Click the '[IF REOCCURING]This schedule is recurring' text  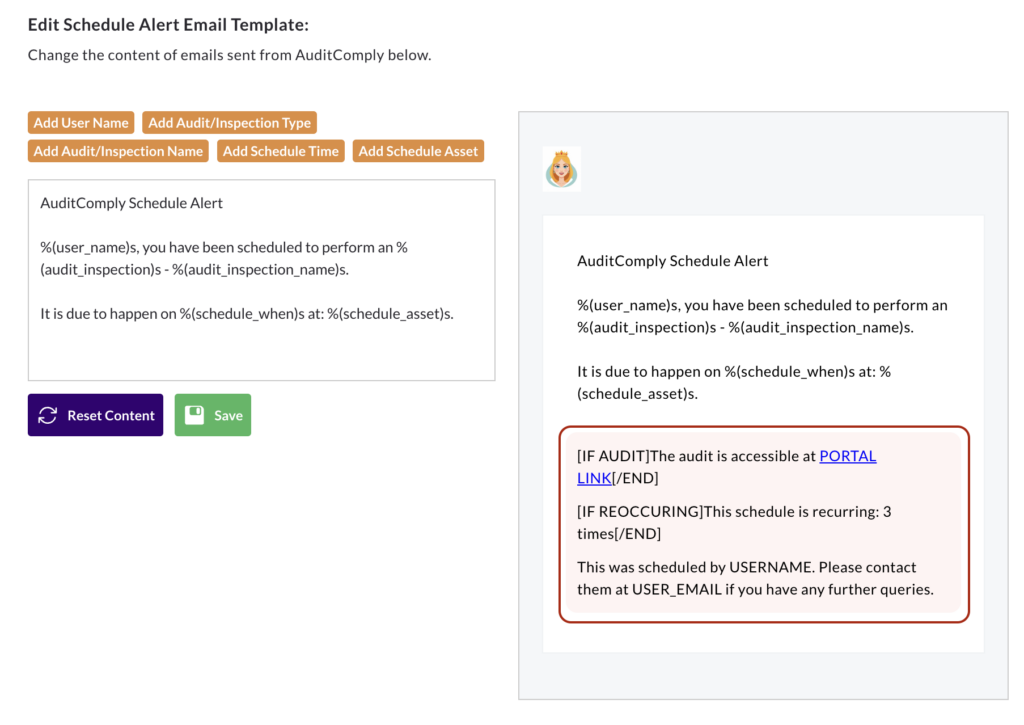[x=734, y=523]
